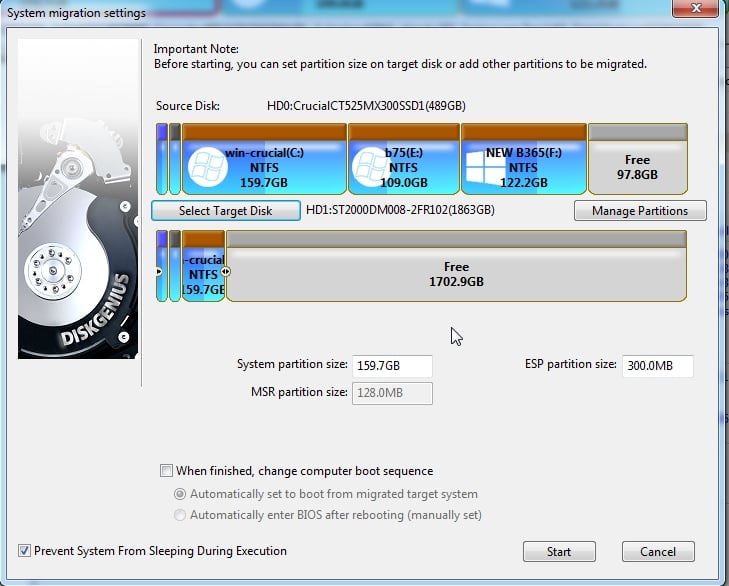Click the resize handle on target disk's left edge

coord(159,271)
